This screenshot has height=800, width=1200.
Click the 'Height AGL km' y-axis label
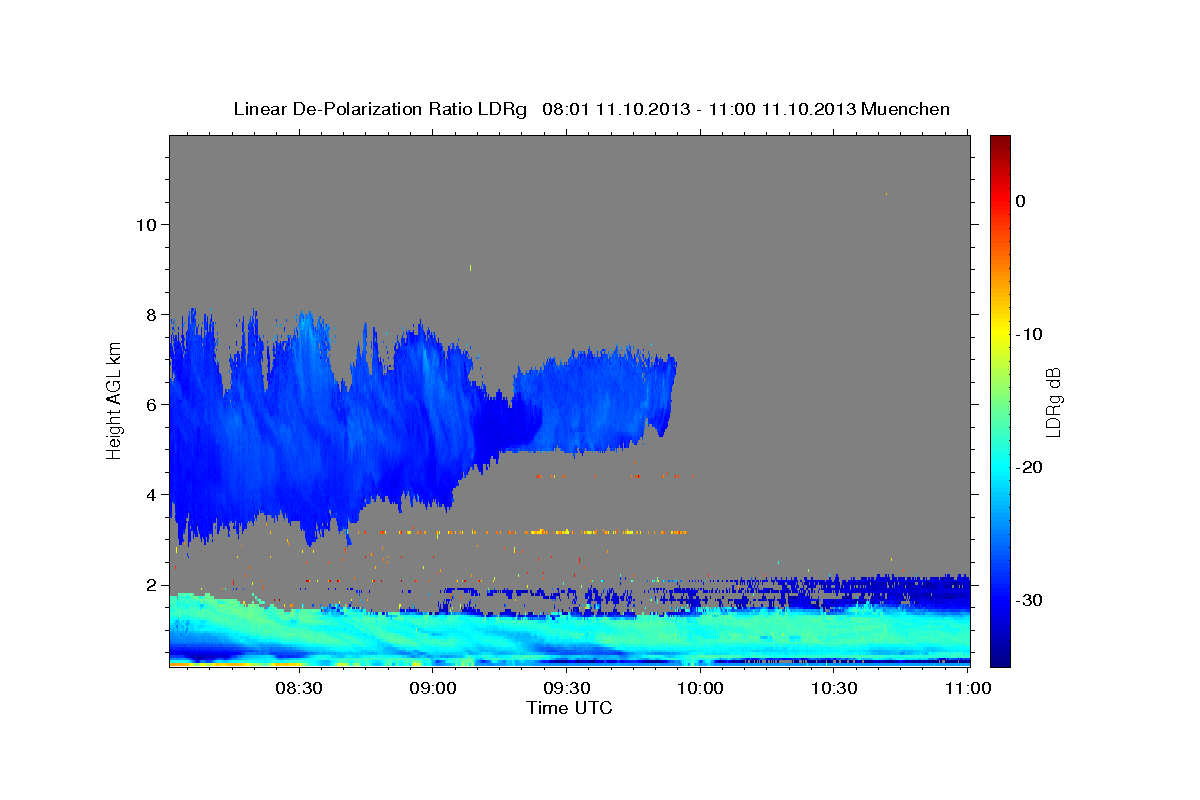coord(115,401)
